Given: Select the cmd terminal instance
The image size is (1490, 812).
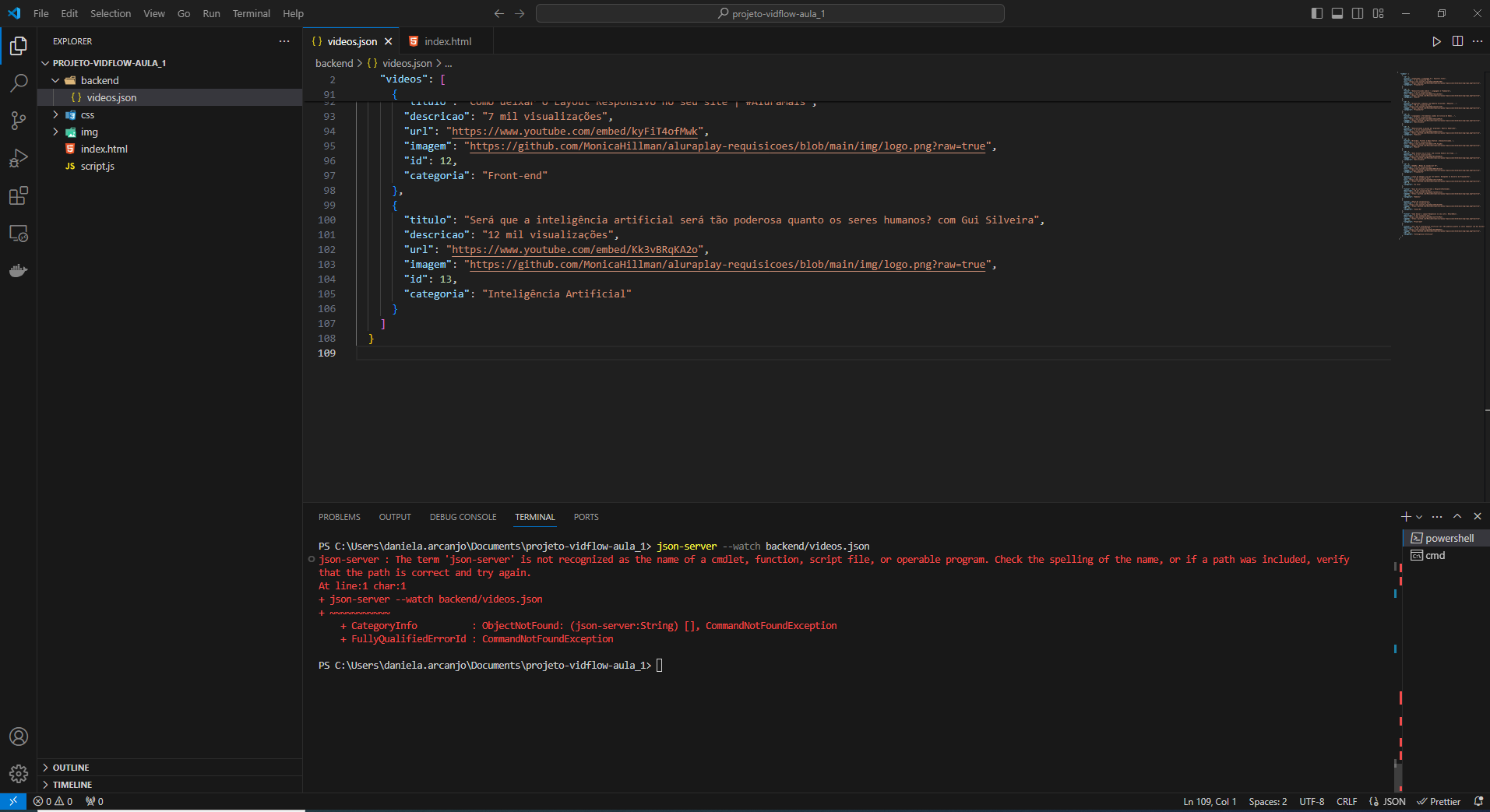Looking at the screenshot, I should (1446, 555).
